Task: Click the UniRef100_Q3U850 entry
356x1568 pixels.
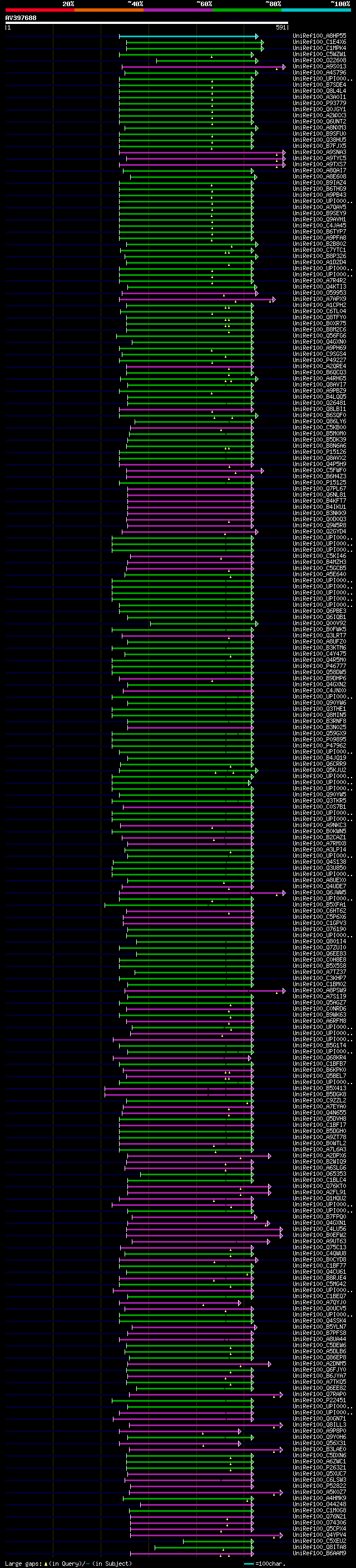Action: (x=319, y=868)
